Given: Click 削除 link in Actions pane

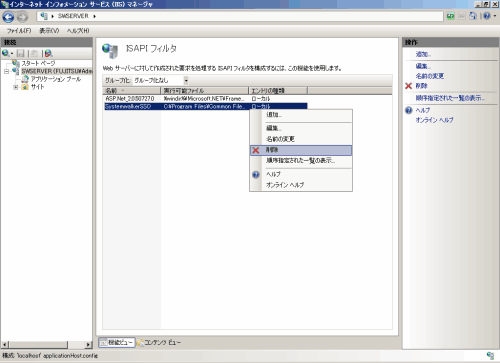Looking at the screenshot, I should coord(421,86).
